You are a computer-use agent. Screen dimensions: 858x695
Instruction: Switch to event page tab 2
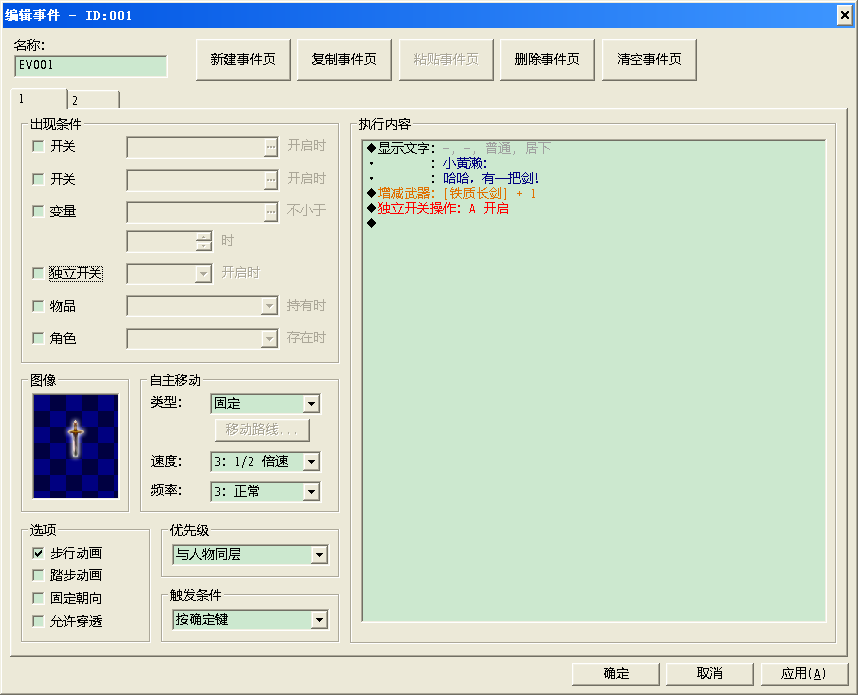(x=93, y=100)
